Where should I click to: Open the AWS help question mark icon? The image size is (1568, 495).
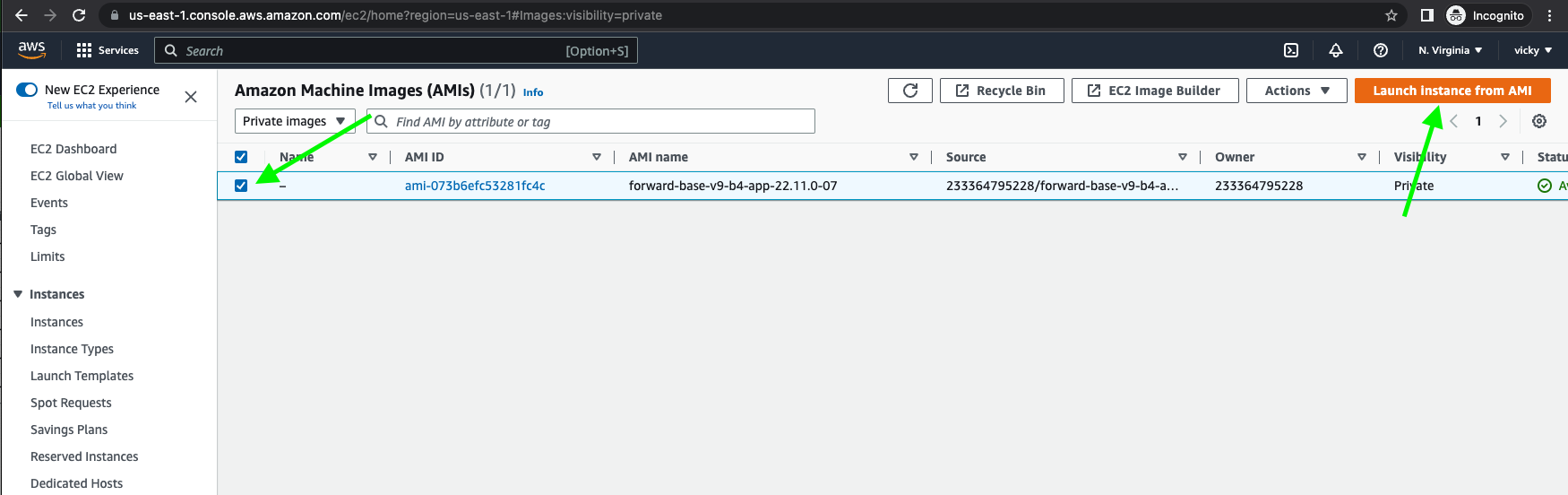(1381, 50)
